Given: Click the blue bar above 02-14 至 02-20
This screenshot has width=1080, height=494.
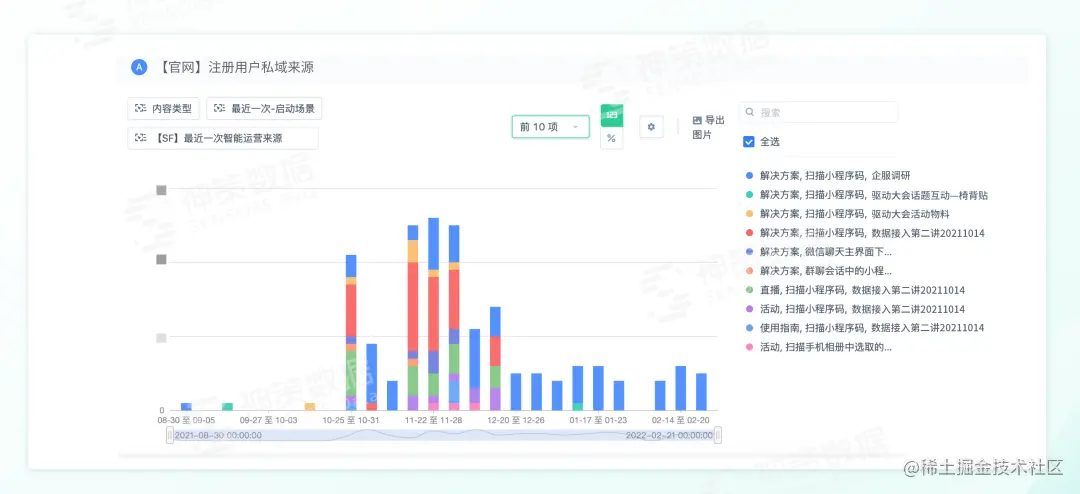Looking at the screenshot, I should pos(681,388).
